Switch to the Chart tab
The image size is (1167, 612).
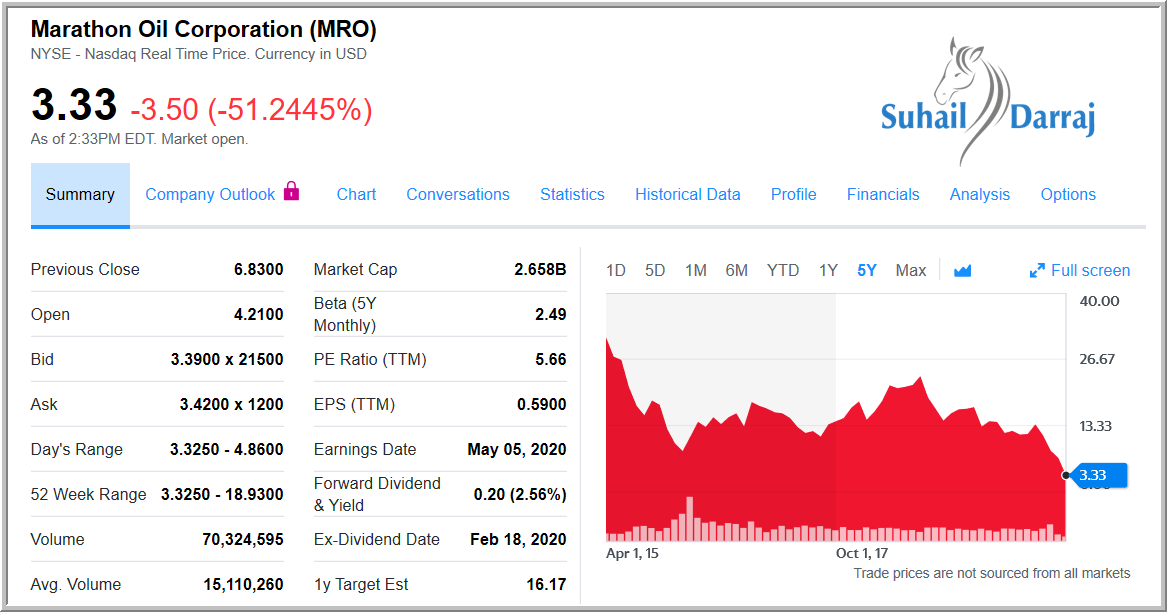tap(357, 194)
